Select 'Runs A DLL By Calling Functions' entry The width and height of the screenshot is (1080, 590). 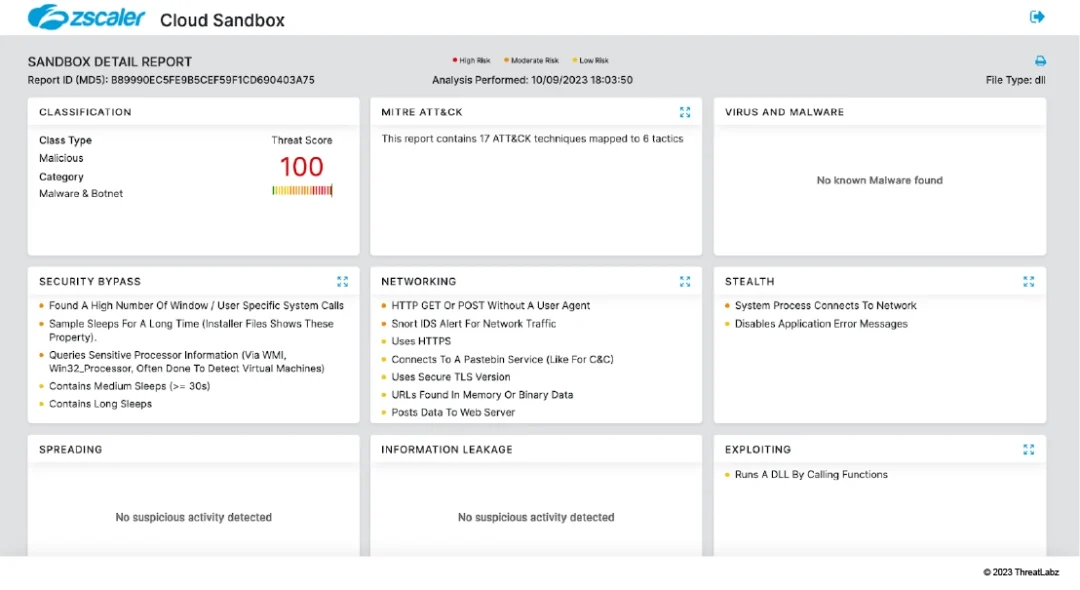point(810,475)
